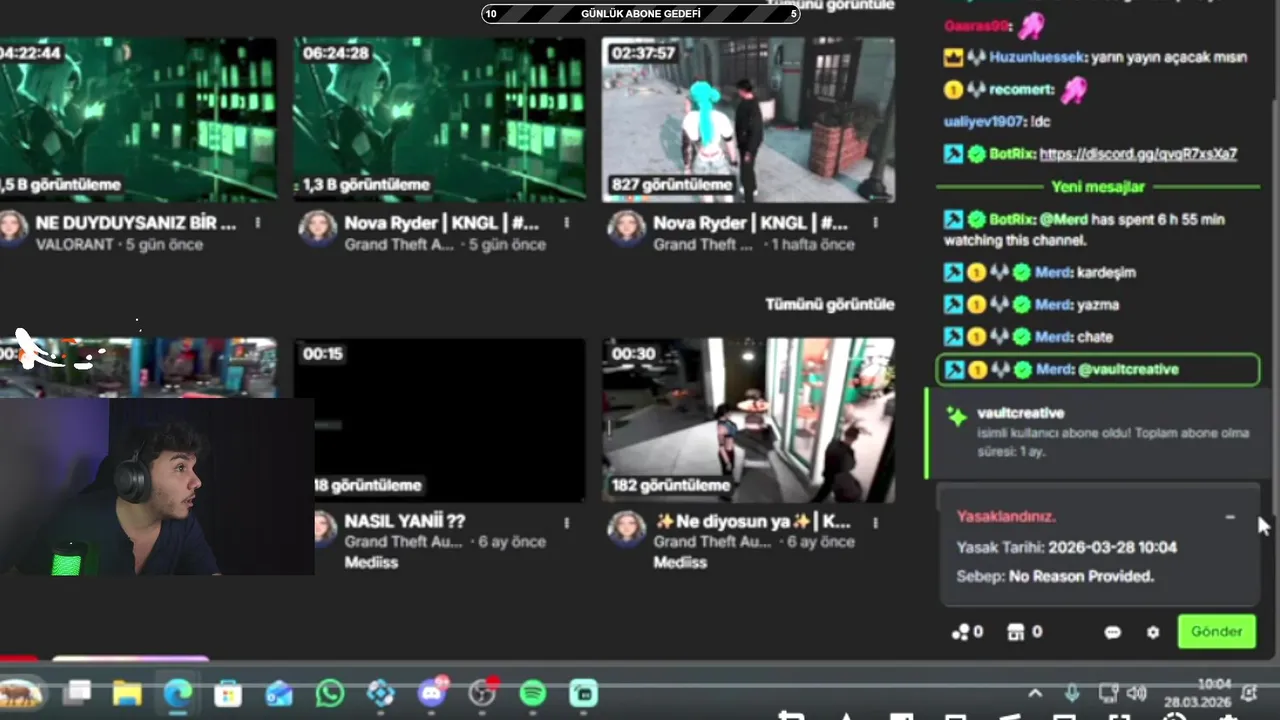Open Microsoft Store from the taskbar

tap(228, 693)
